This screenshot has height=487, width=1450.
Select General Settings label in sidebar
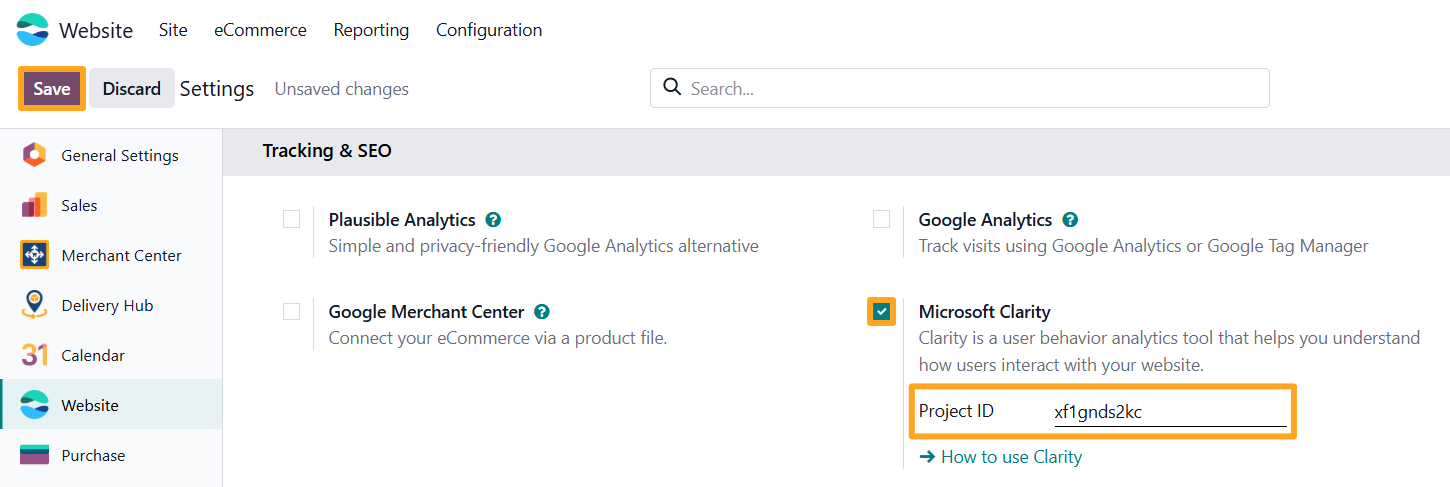click(x=120, y=155)
